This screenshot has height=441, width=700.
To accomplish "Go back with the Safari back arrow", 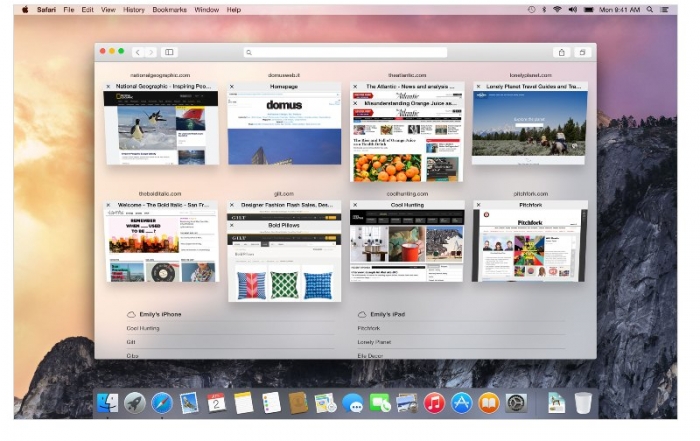I will [138, 52].
